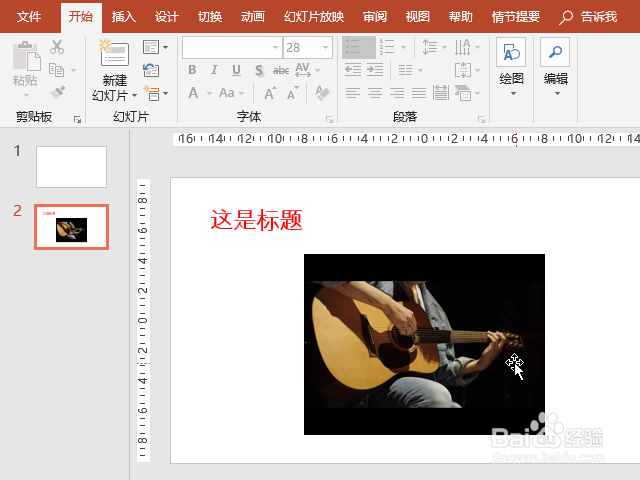The width and height of the screenshot is (640, 480).
Task: Click the New Slide (新建幻灯片) icon
Action: point(114,53)
